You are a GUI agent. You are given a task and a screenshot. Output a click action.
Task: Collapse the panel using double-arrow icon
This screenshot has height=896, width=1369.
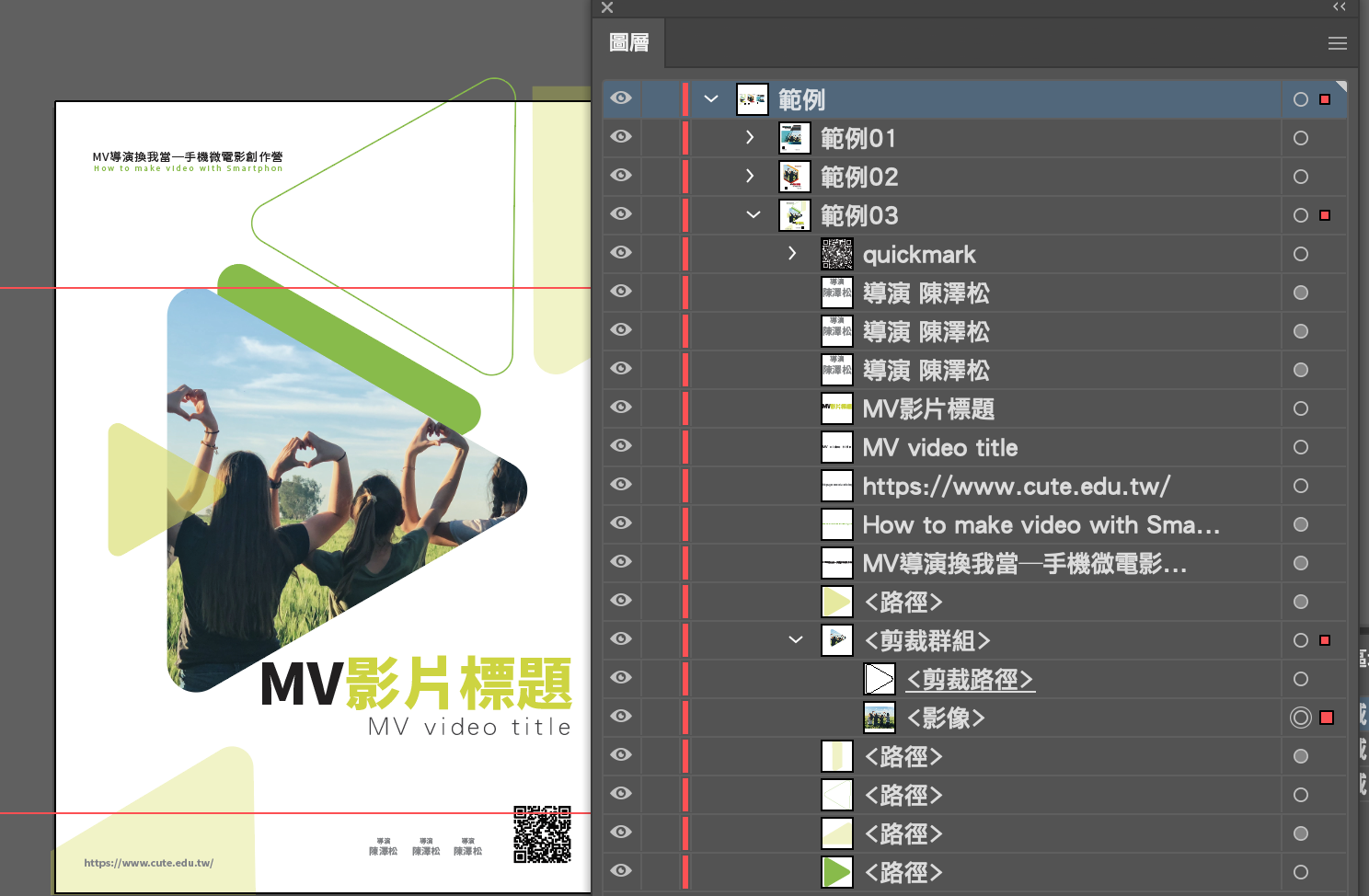tap(1339, 6)
